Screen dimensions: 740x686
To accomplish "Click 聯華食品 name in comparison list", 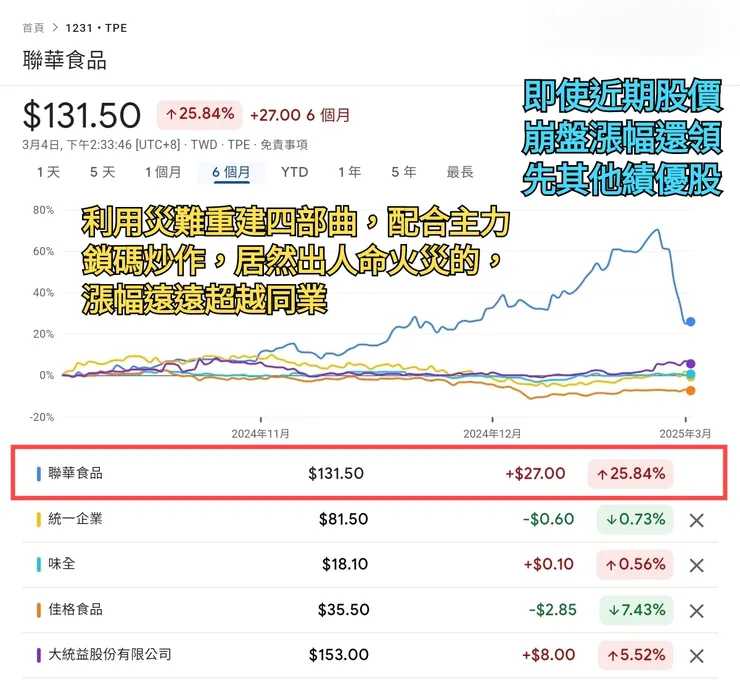I will tap(76, 473).
